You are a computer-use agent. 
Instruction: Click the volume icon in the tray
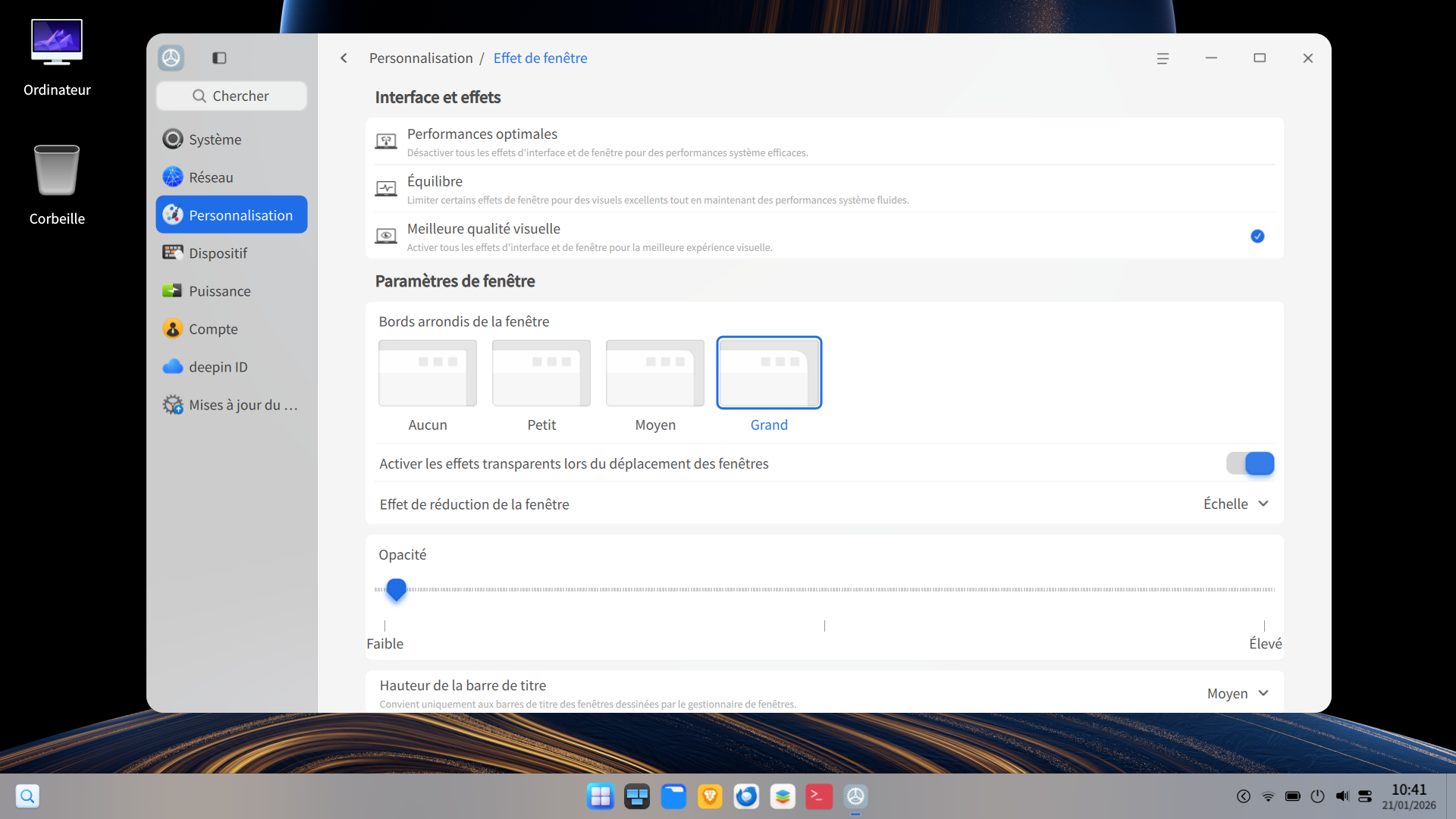pos(1342,796)
